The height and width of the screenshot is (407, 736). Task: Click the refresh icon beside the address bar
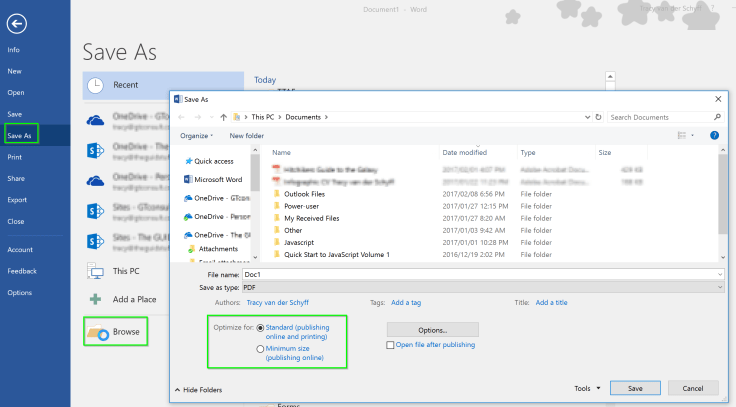[598, 117]
